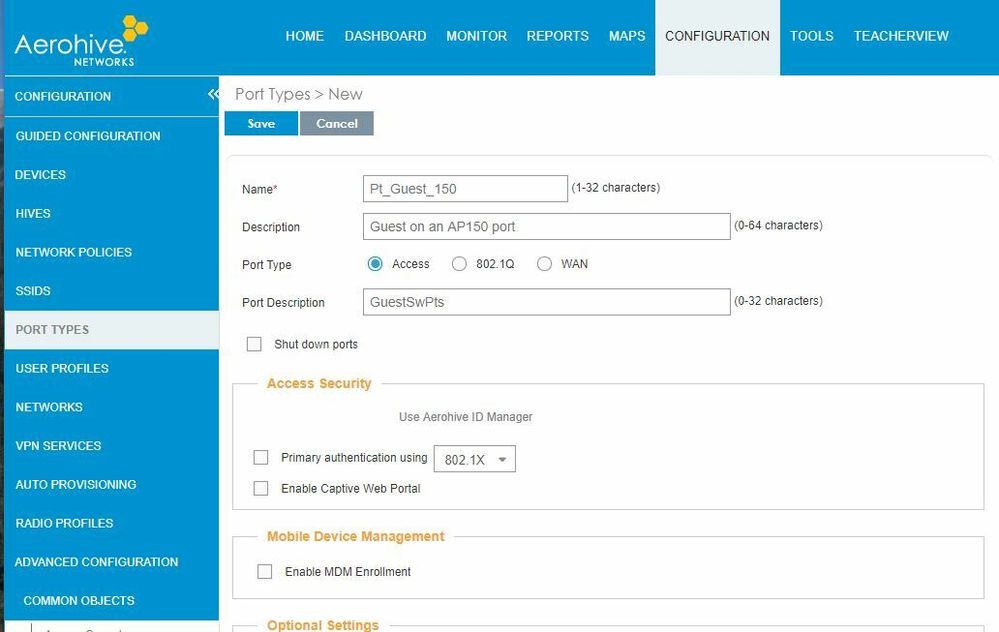Click the (0-64 characters) hint text
Viewport: 999px width, 632px height.
point(779,226)
